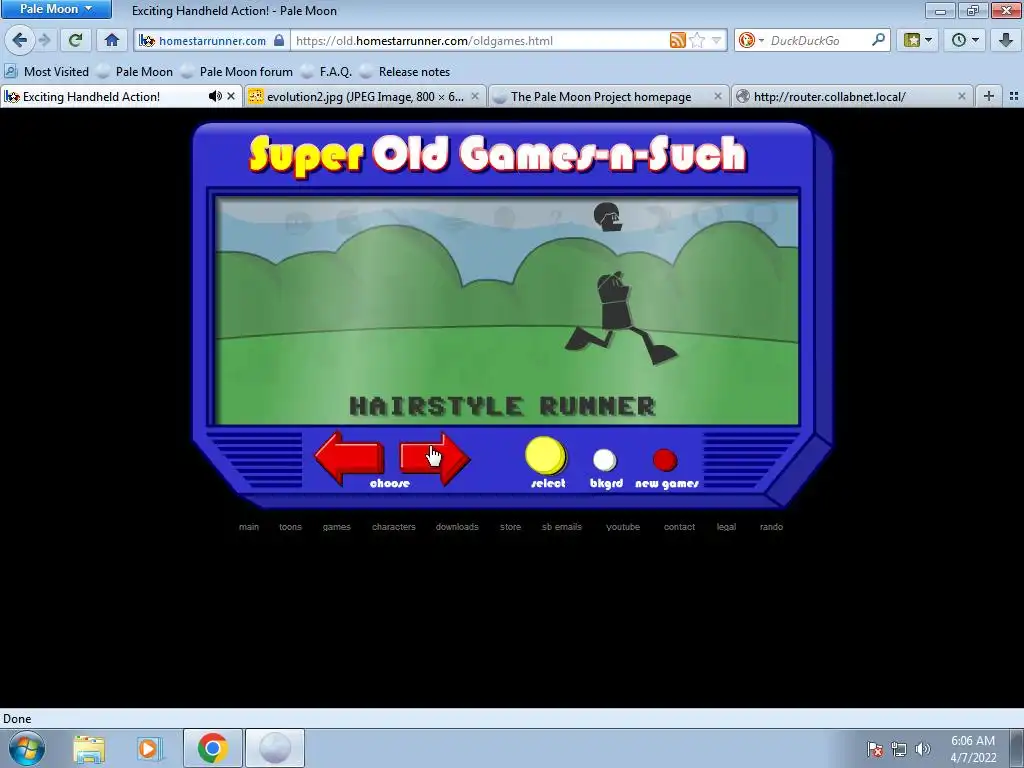Go to the Home page icon
Viewport: 1024px width, 768px height.
tap(112, 40)
